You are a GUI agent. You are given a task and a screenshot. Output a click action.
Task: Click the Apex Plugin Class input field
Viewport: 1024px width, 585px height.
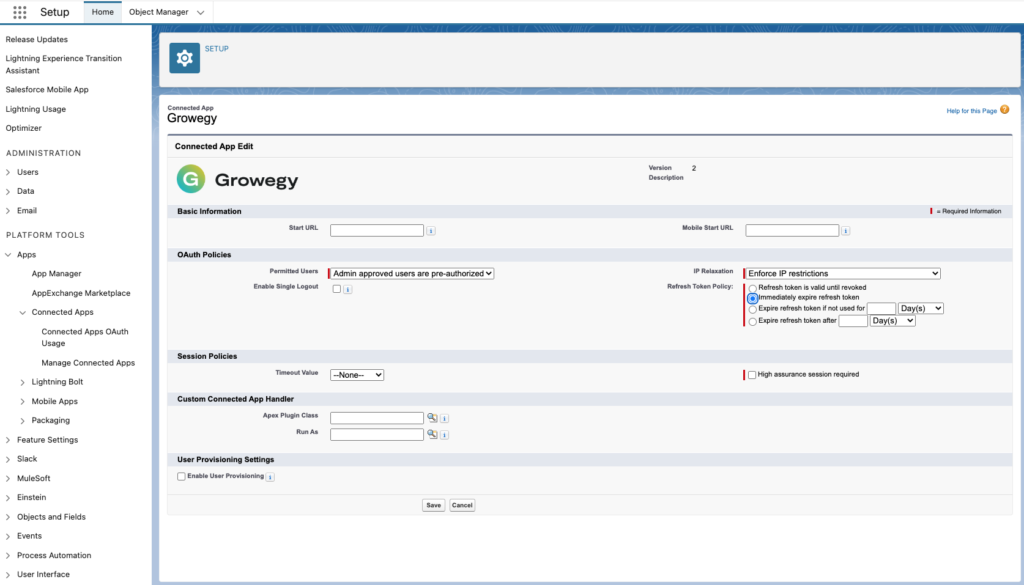tap(377, 418)
